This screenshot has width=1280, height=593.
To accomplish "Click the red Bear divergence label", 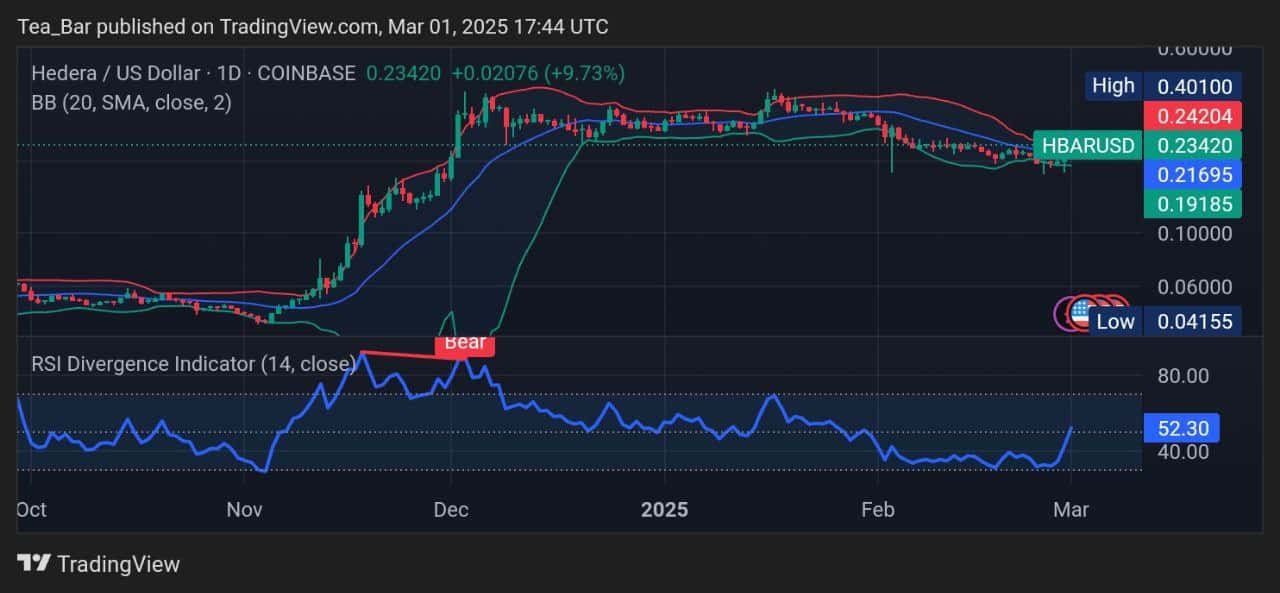I will pos(465,344).
